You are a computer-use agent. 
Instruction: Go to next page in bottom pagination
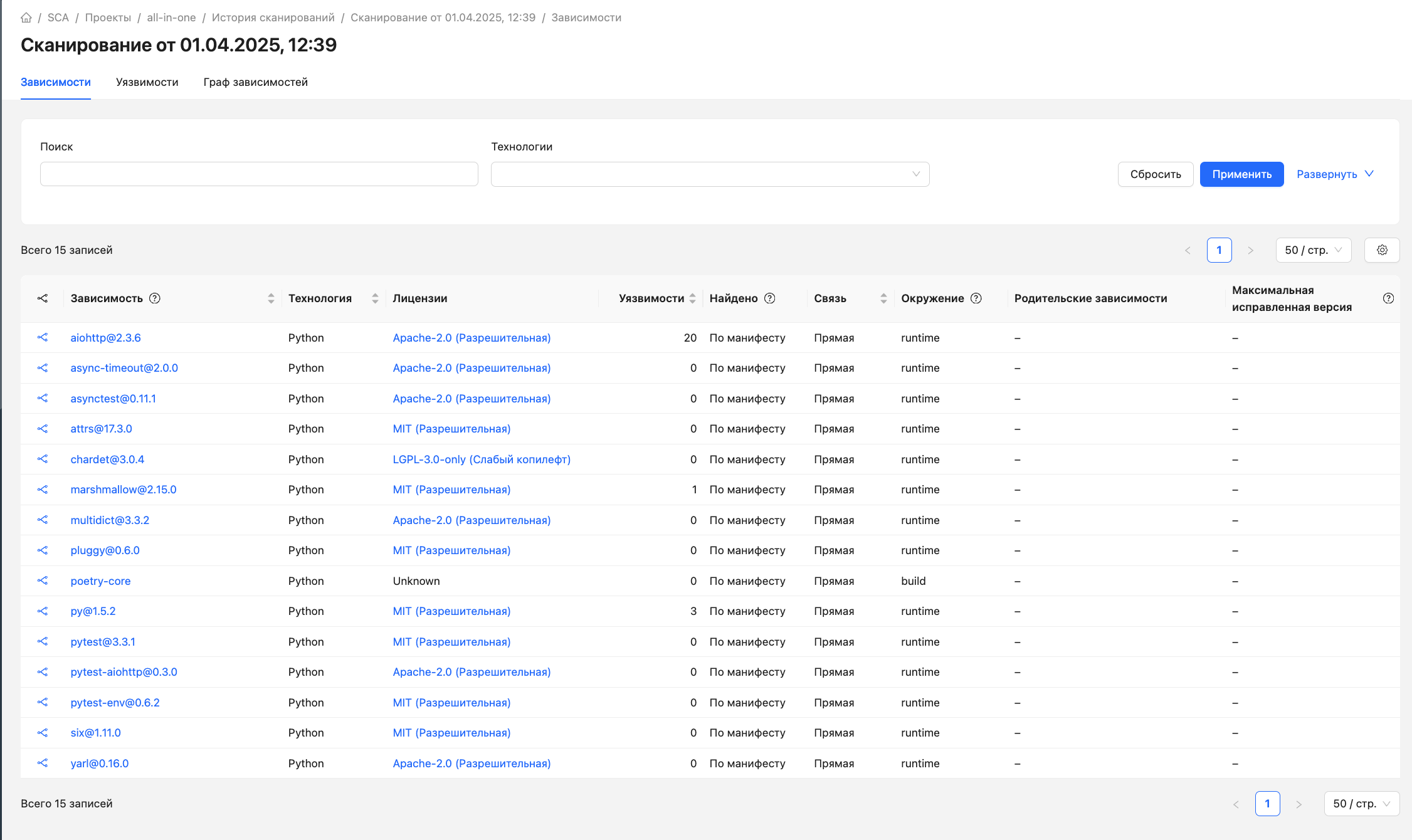pos(1299,804)
